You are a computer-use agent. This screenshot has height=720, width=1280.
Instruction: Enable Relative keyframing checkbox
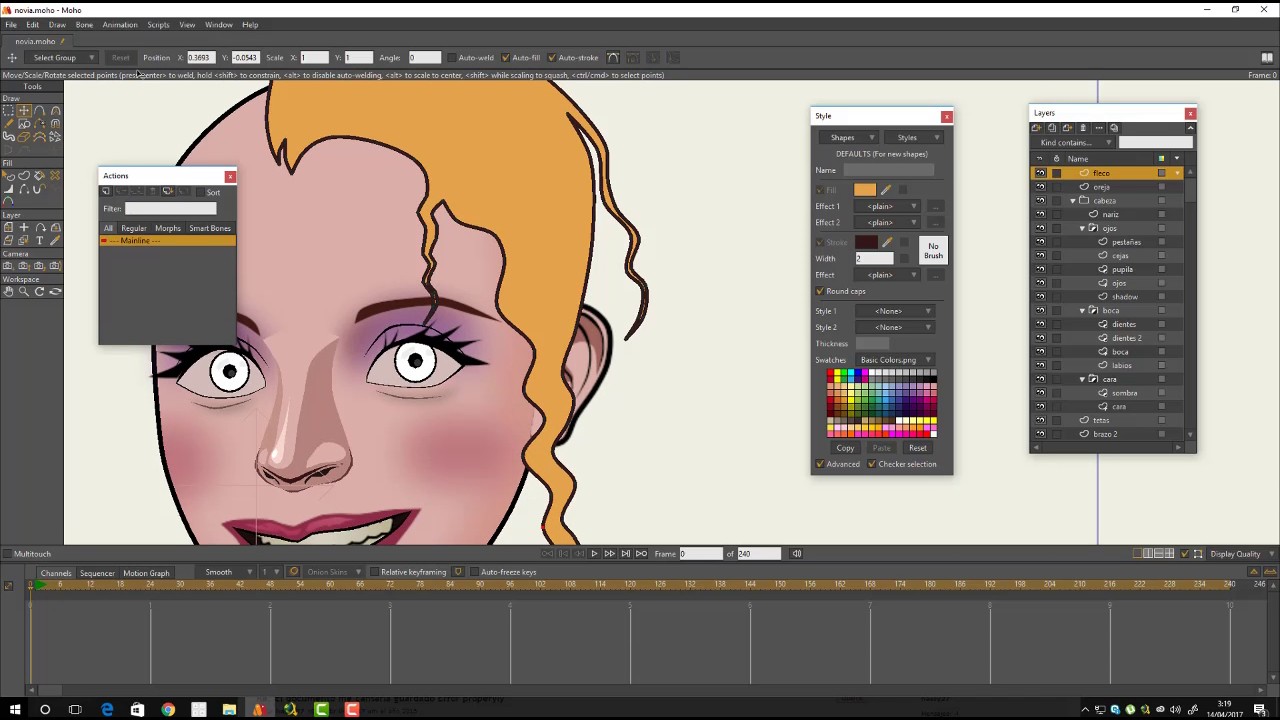[374, 572]
